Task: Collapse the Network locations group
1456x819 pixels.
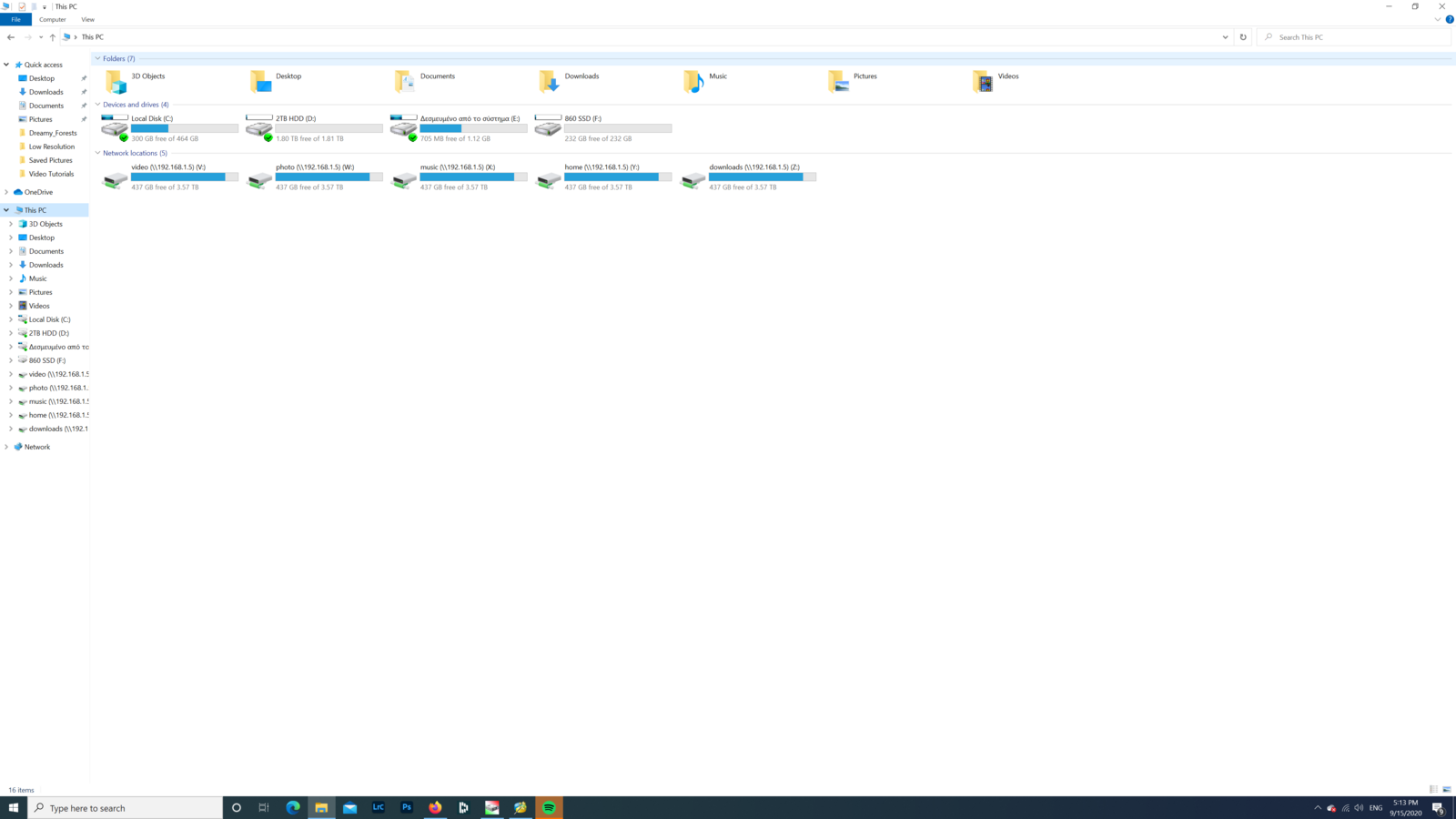Action: [97, 153]
